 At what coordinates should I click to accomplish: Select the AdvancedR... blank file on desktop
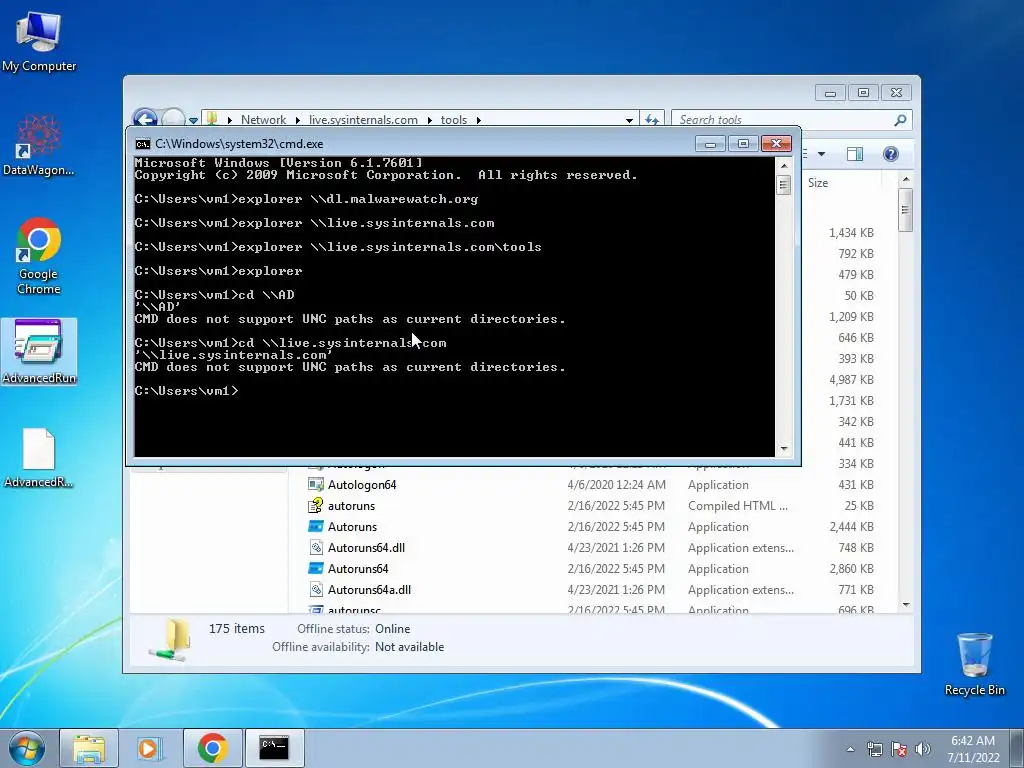tap(39, 458)
